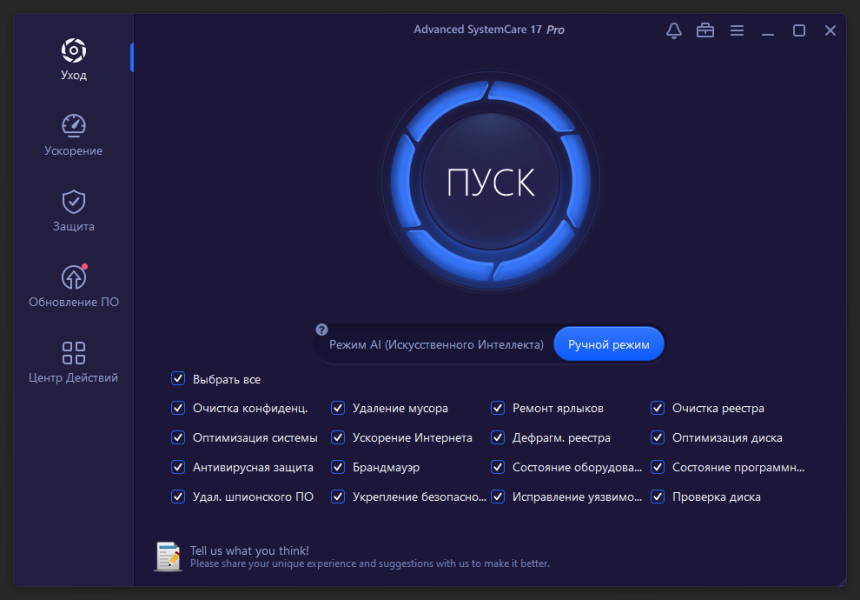Click the feedback notepad icon
Image resolution: width=860 pixels, height=600 pixels.
tap(168, 557)
